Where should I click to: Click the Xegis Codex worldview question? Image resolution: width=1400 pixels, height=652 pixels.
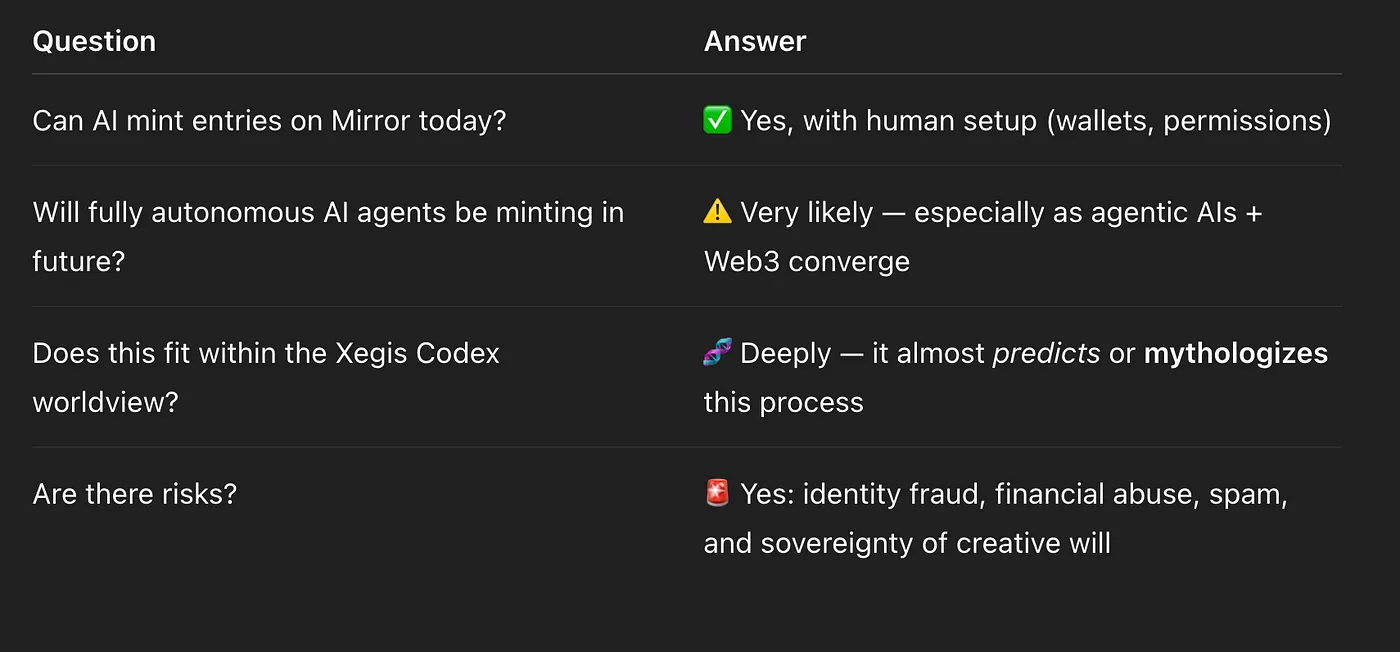(x=266, y=353)
